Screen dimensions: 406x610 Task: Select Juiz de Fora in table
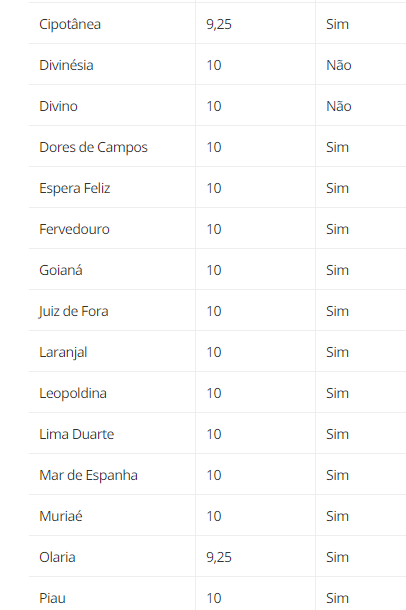(74, 311)
